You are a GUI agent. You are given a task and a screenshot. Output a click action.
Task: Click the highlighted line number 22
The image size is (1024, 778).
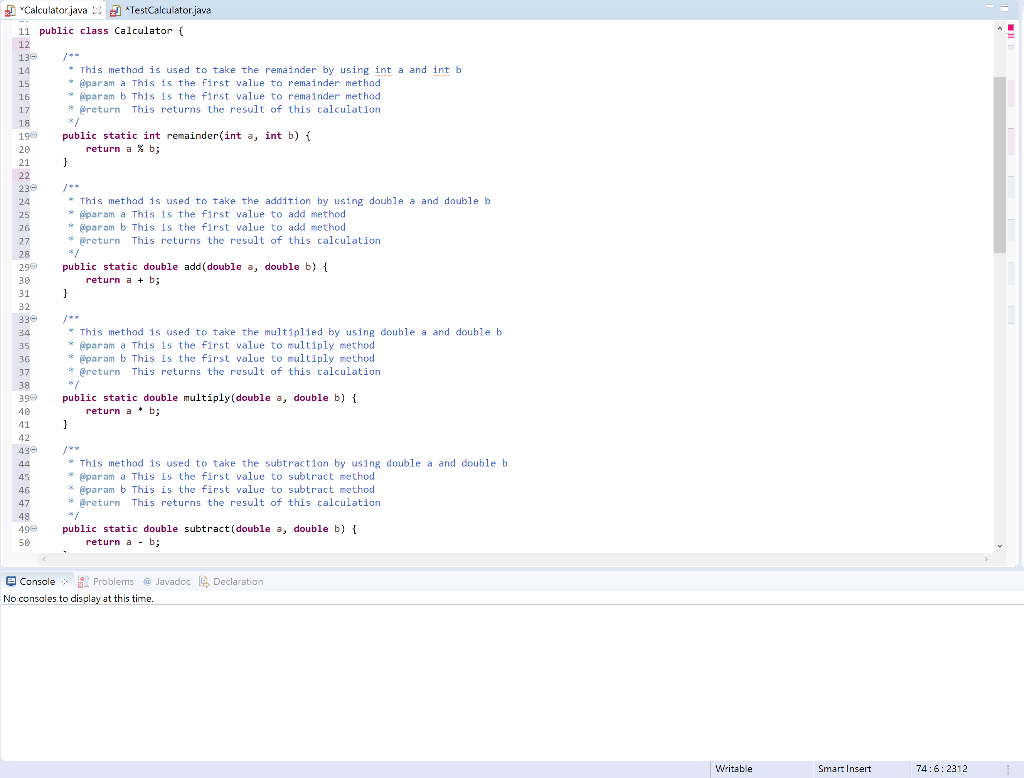[x=24, y=175]
